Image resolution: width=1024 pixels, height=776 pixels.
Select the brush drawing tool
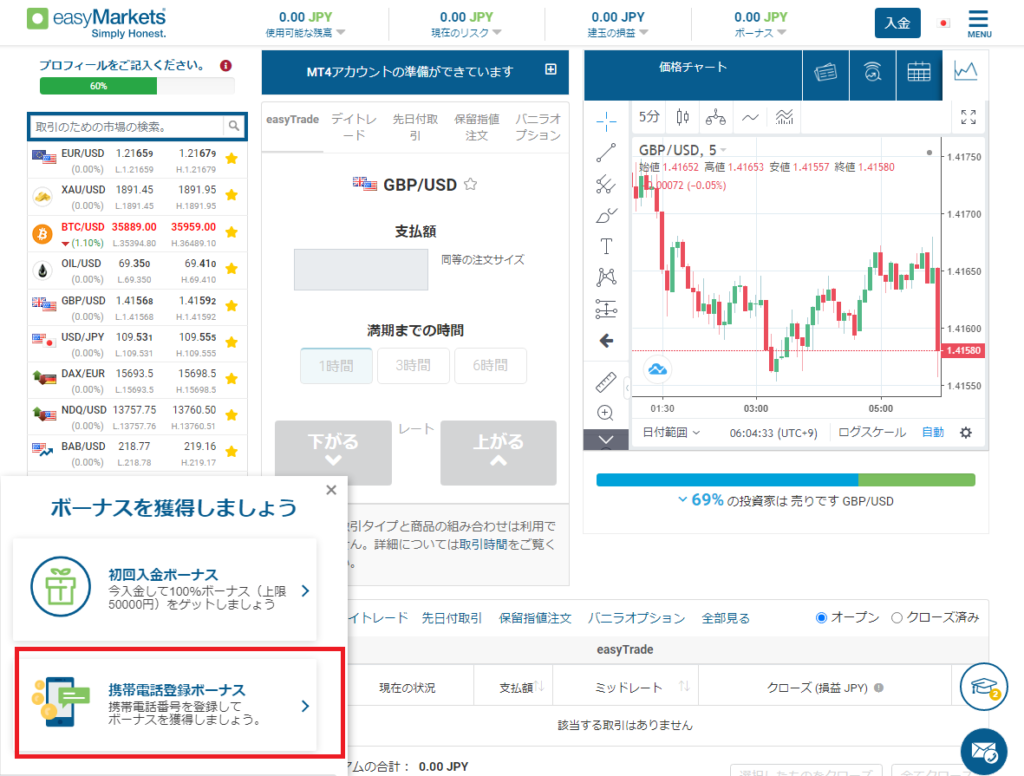point(606,216)
